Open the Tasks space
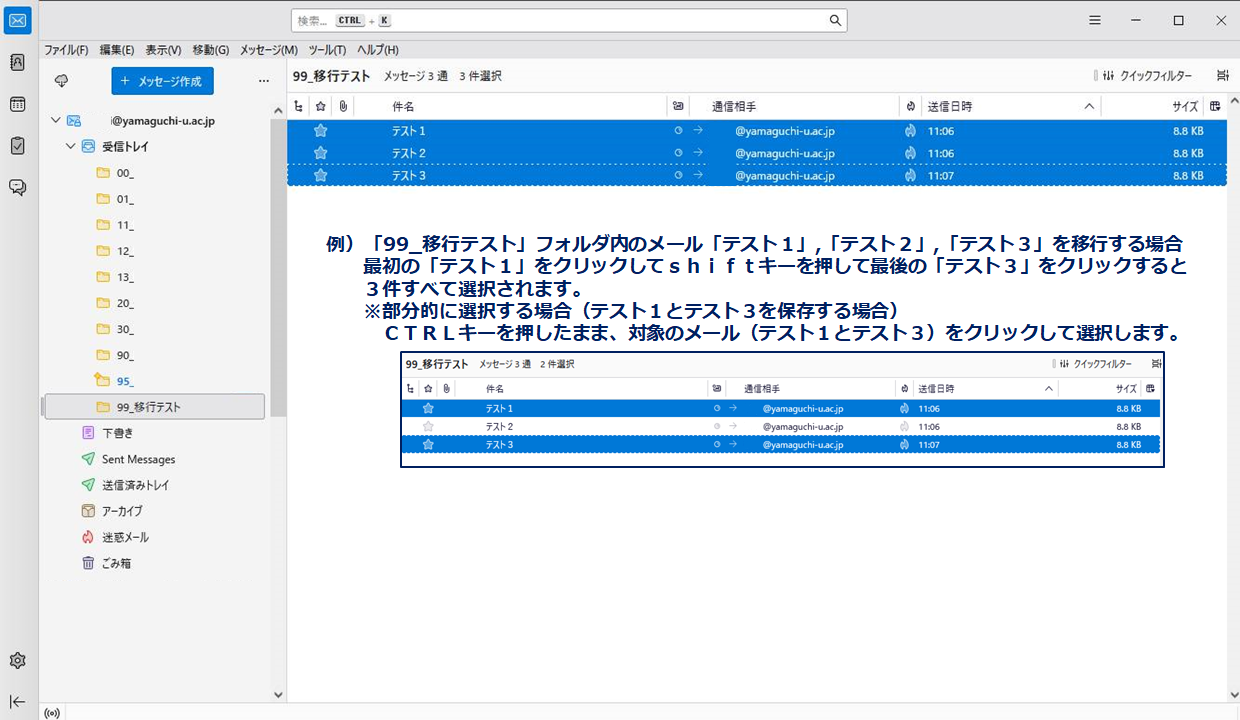1240x720 pixels. pos(17,146)
